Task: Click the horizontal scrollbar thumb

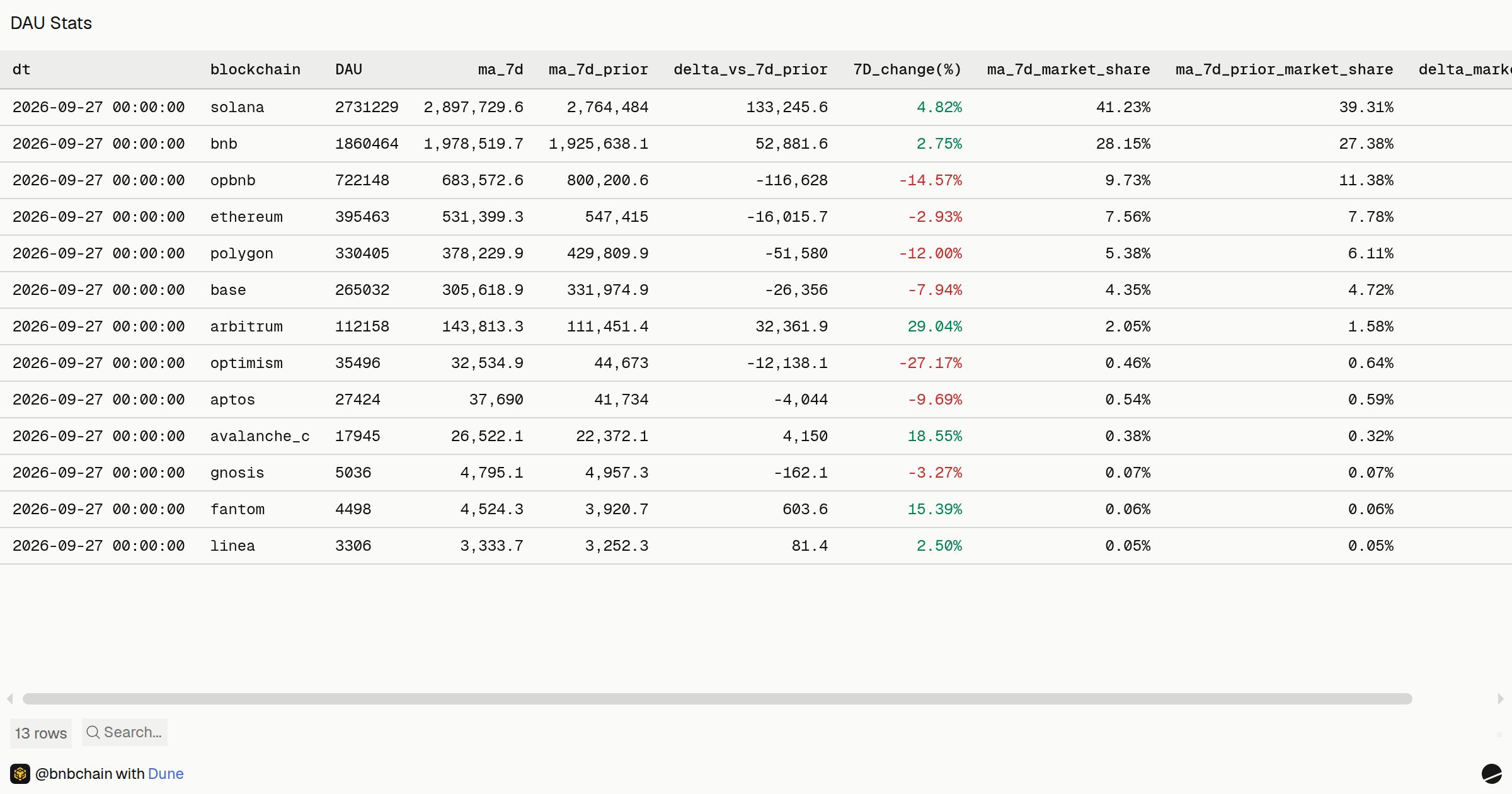Action: coord(718,699)
